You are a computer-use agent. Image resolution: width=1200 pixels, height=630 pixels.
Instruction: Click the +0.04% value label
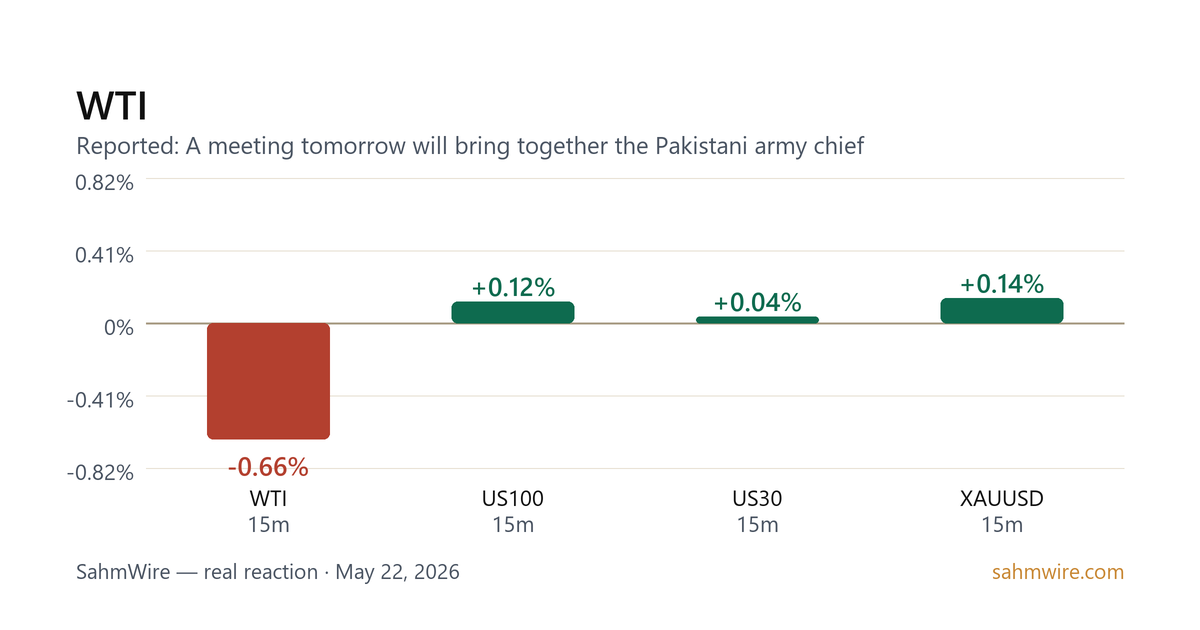coord(757,302)
